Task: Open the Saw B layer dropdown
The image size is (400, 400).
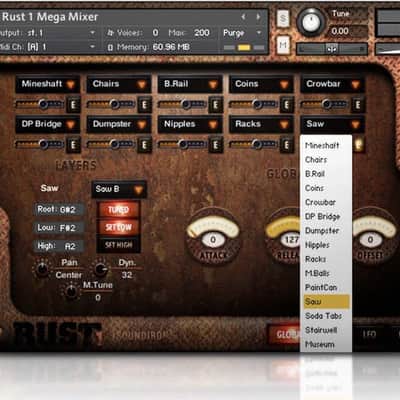Action: point(119,189)
